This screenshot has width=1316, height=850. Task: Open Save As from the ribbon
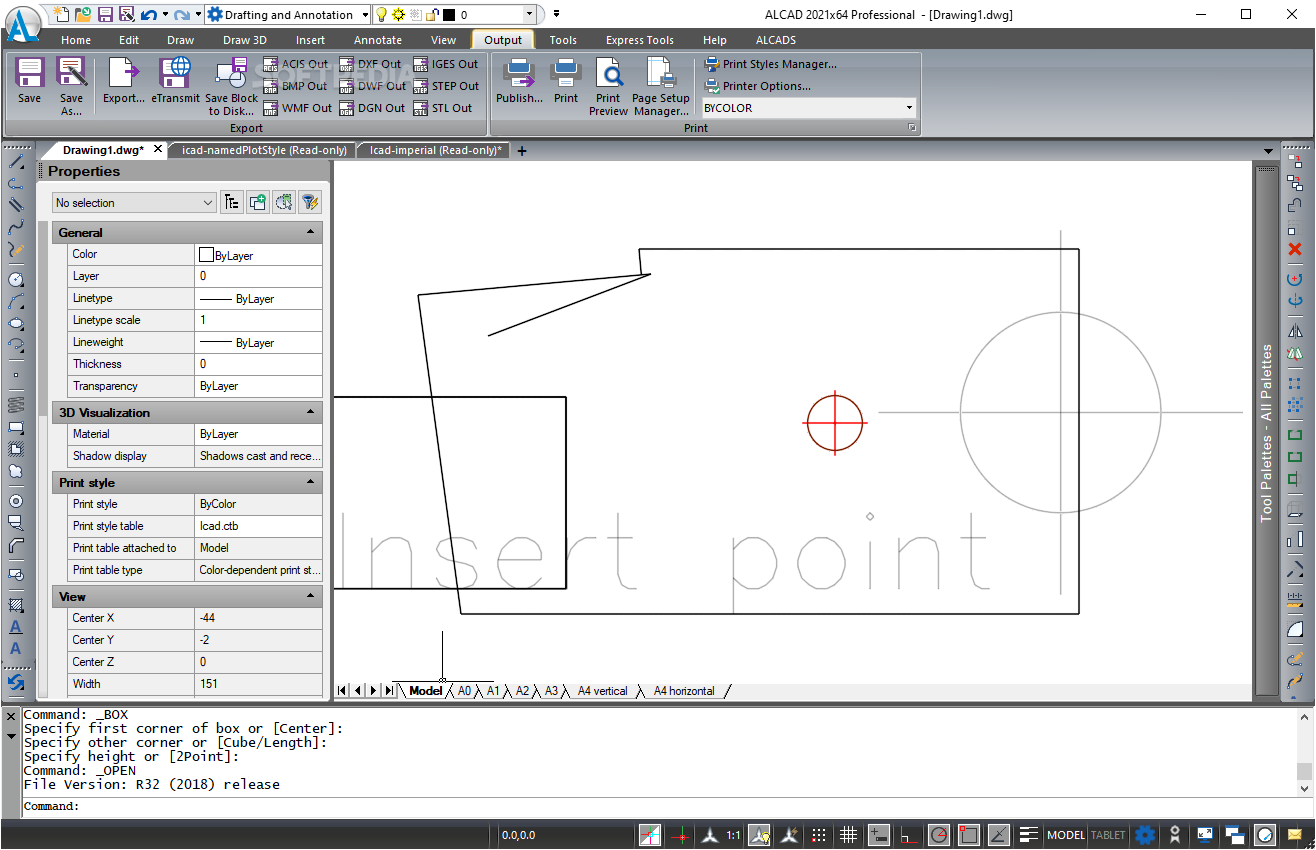coord(71,86)
